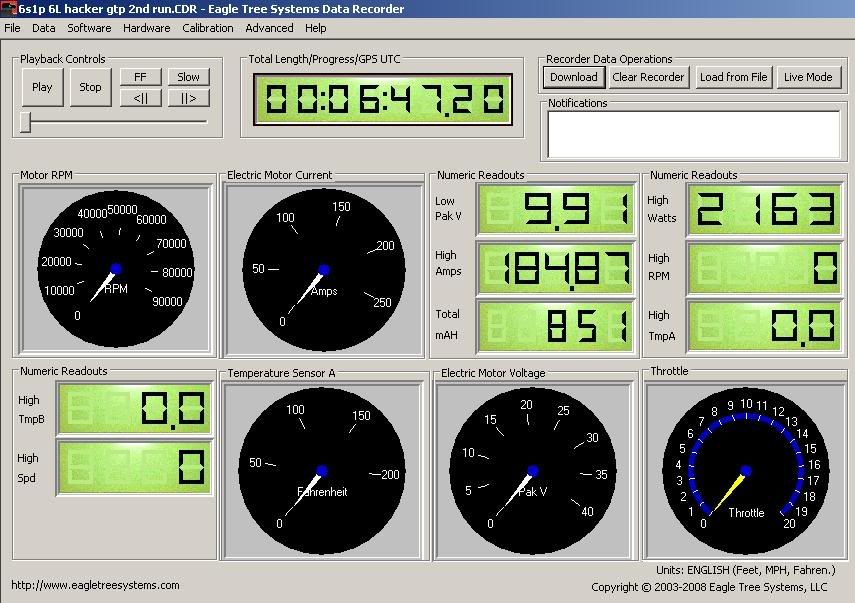Open the Data menu
This screenshot has height=603, width=855.
[43, 28]
